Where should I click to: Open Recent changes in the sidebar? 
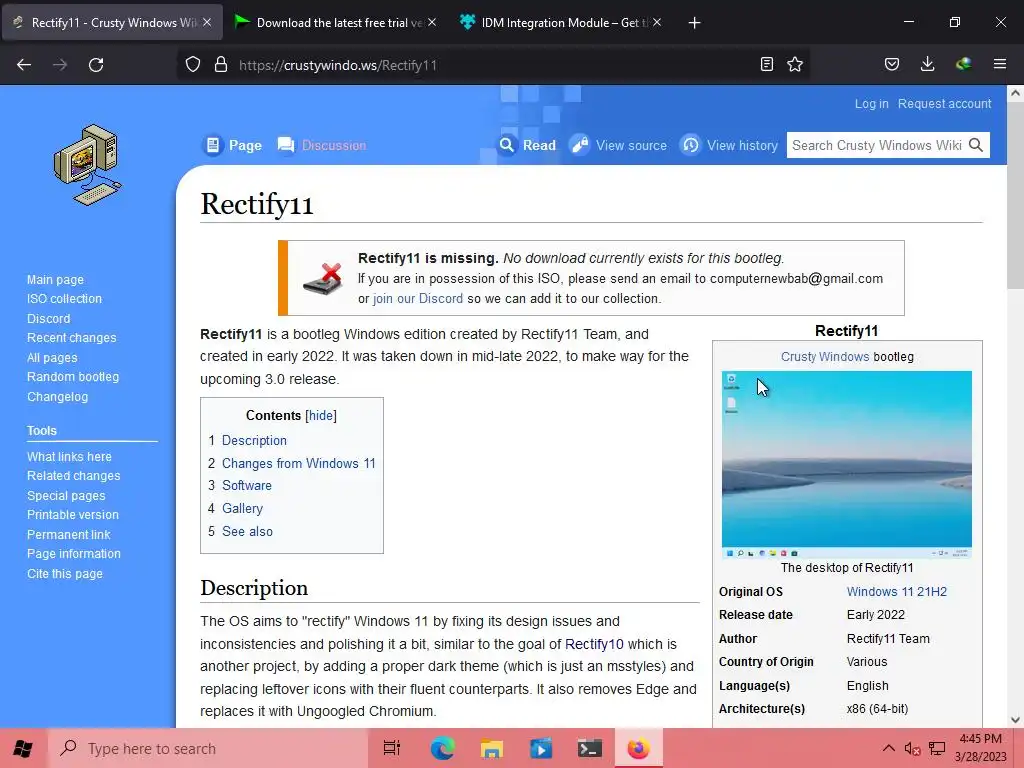71,338
